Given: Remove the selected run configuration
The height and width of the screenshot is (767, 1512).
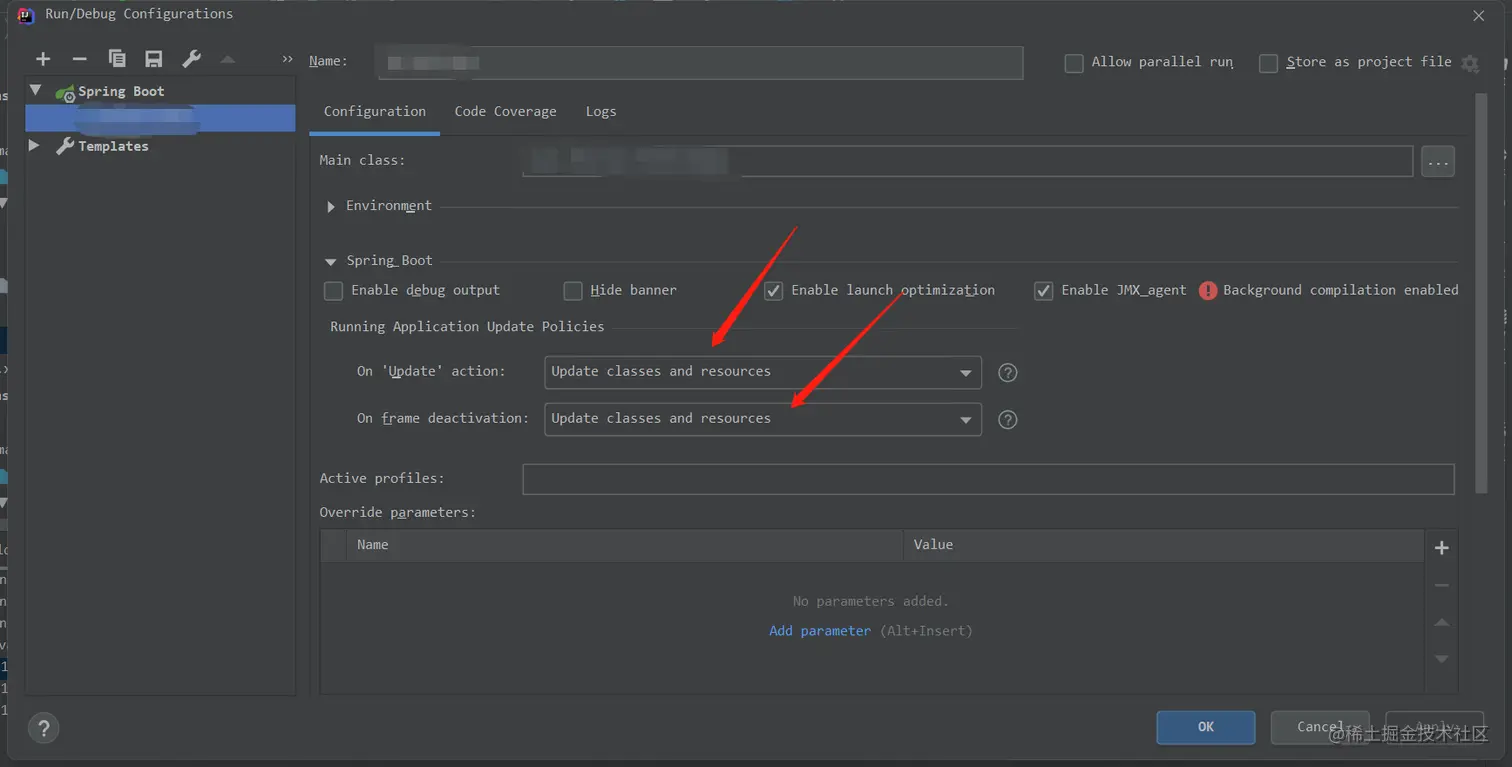Looking at the screenshot, I should pos(80,59).
